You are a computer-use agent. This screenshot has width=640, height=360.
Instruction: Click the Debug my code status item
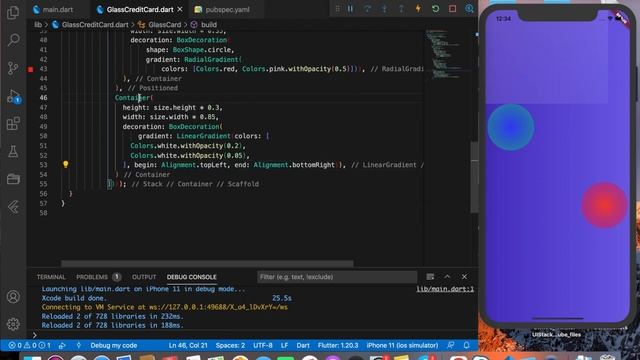[113, 345]
